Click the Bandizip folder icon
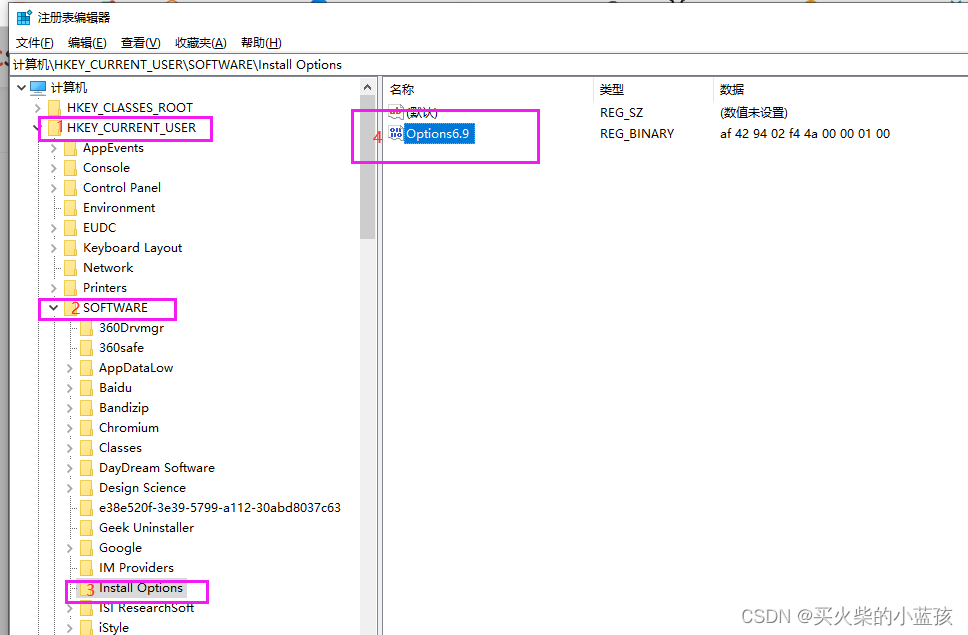This screenshot has width=968, height=635. (x=86, y=407)
